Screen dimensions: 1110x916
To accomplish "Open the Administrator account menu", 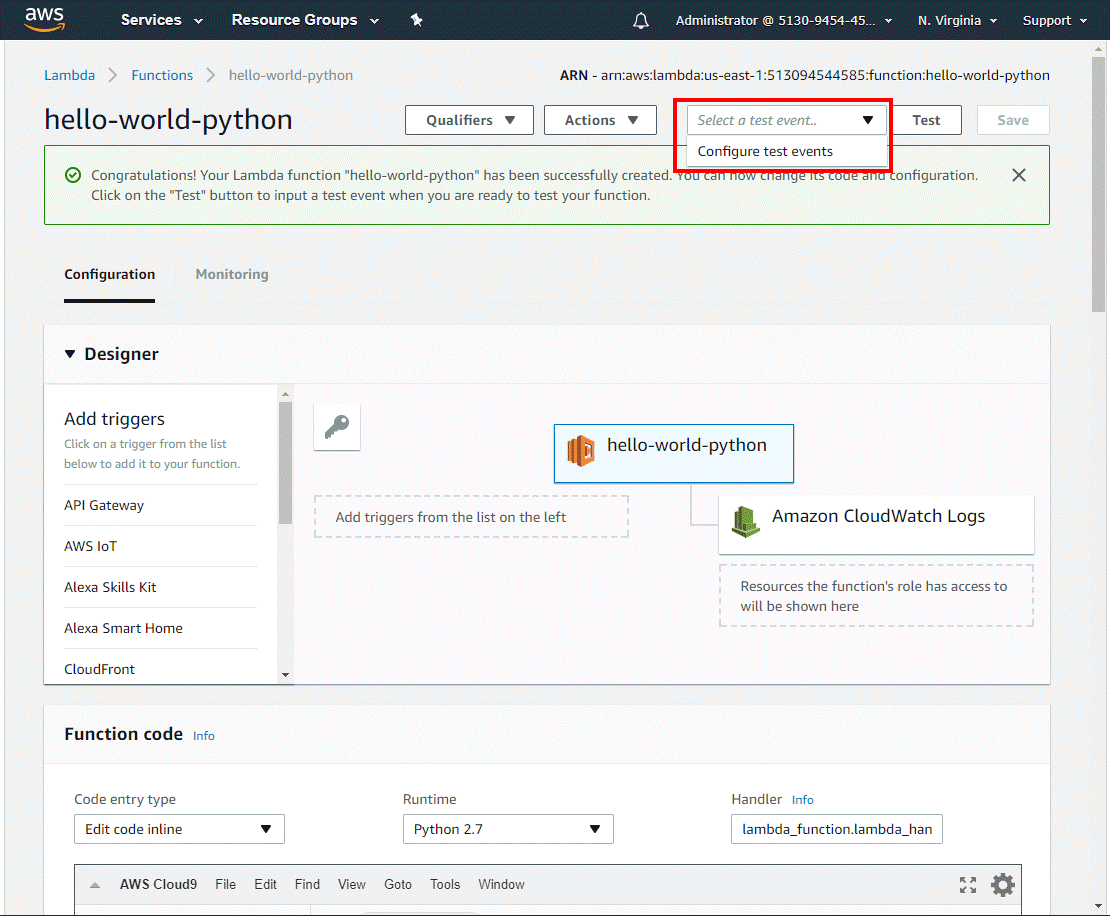I will tap(784, 21).
